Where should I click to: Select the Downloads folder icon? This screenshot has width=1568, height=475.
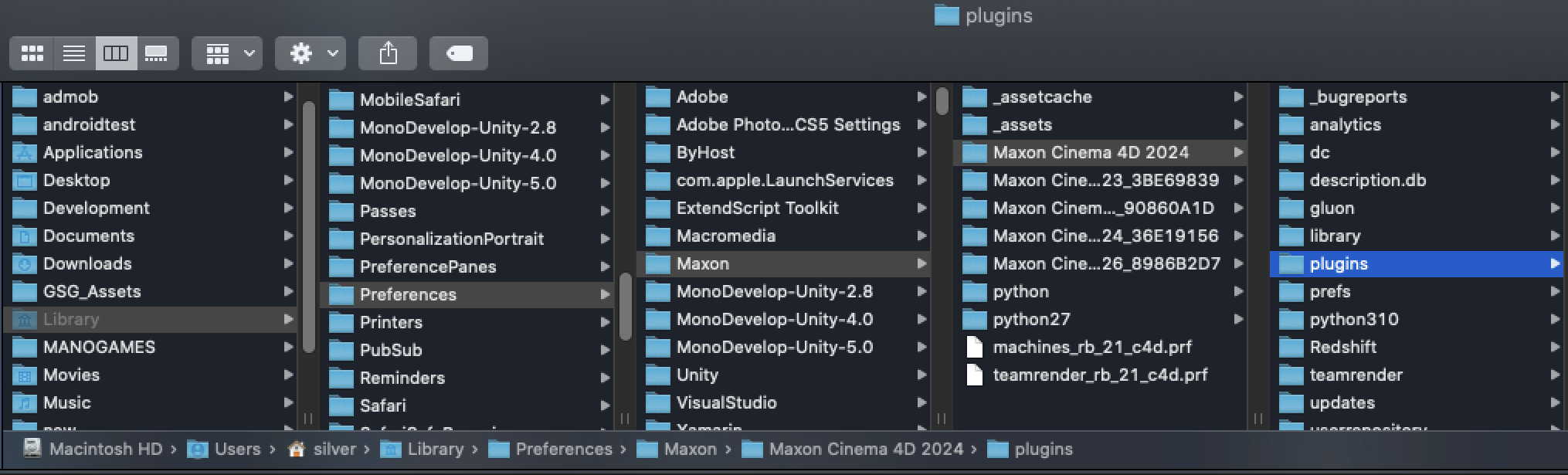(x=25, y=264)
